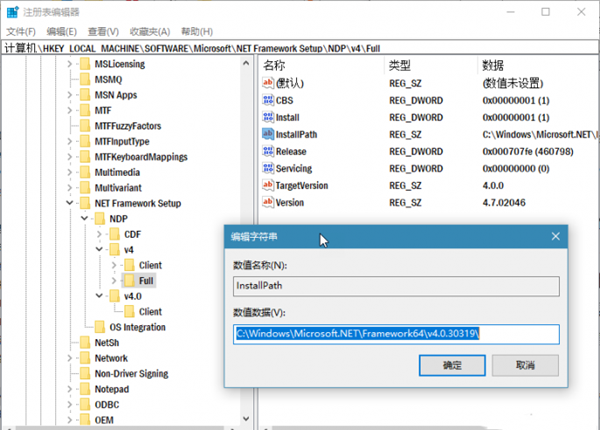Screen dimensions: 600x430
Task: Collapse the NET Framework Setup tree node
Action: click(x=70, y=203)
